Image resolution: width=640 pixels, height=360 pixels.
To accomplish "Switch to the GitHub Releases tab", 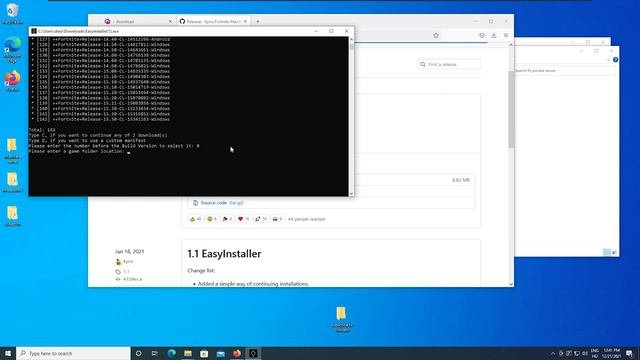I will [213, 21].
